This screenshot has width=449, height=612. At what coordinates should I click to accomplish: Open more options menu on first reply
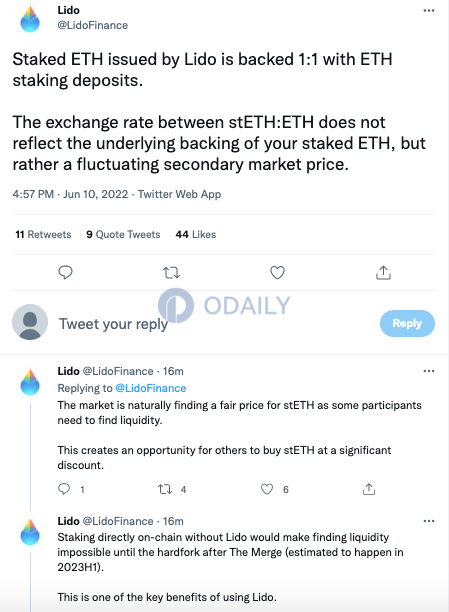(x=429, y=371)
